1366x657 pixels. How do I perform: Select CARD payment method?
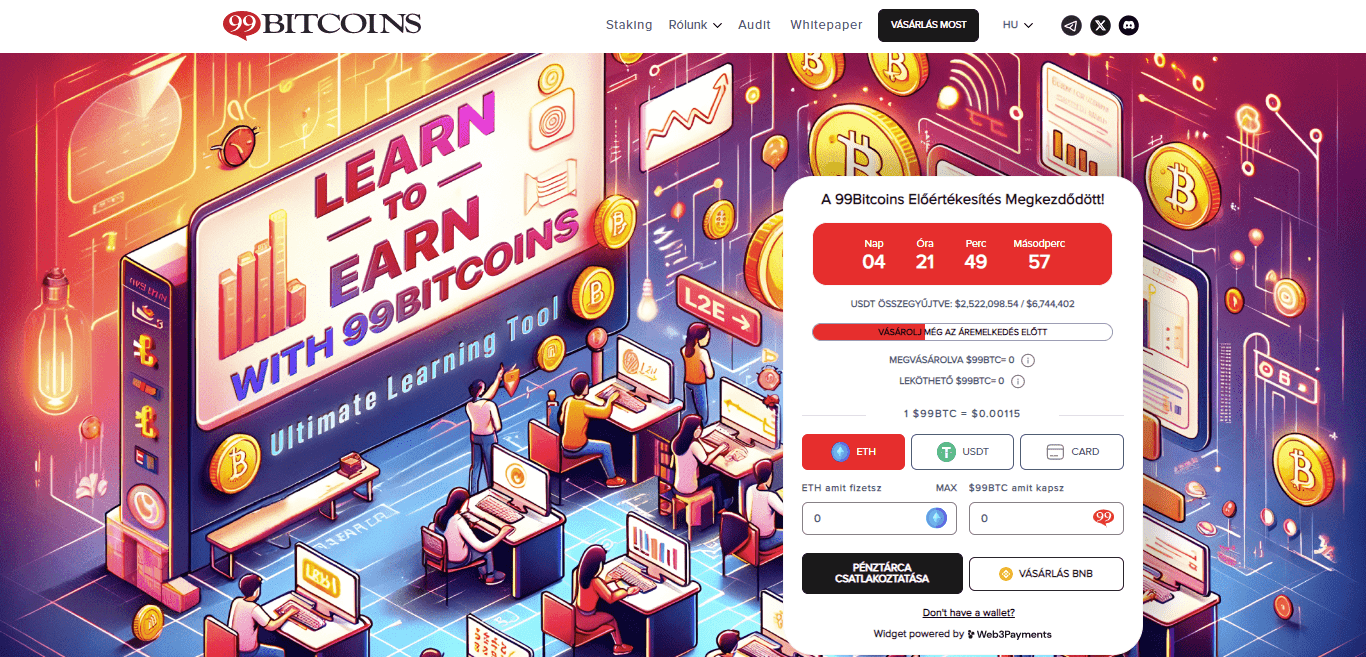point(1072,452)
